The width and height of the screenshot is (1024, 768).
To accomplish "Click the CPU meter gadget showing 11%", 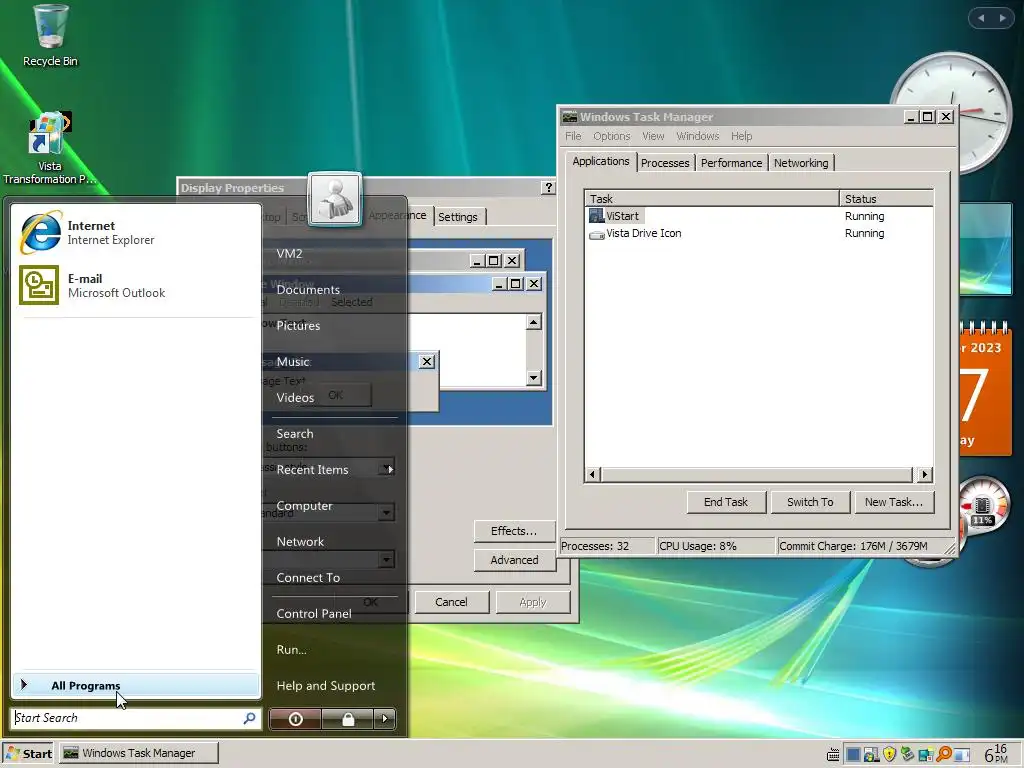I will [x=984, y=507].
